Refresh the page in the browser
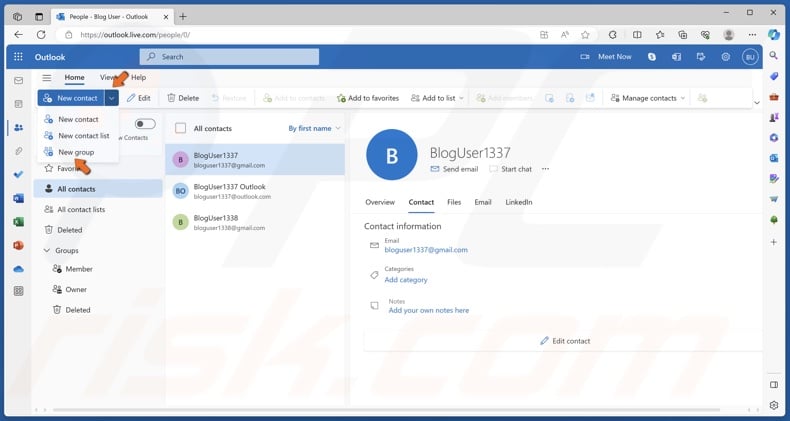This screenshot has width=790, height=421. pyautogui.click(x=41, y=35)
